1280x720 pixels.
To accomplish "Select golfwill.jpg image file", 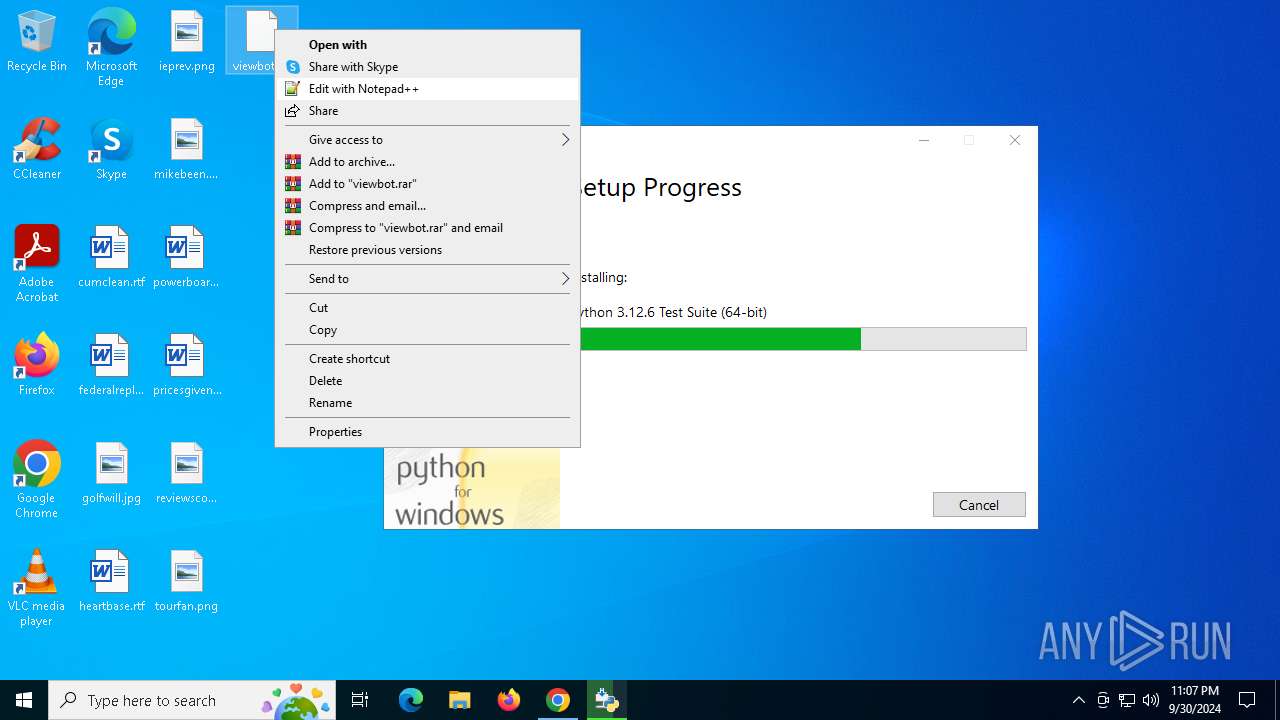I will (111, 474).
